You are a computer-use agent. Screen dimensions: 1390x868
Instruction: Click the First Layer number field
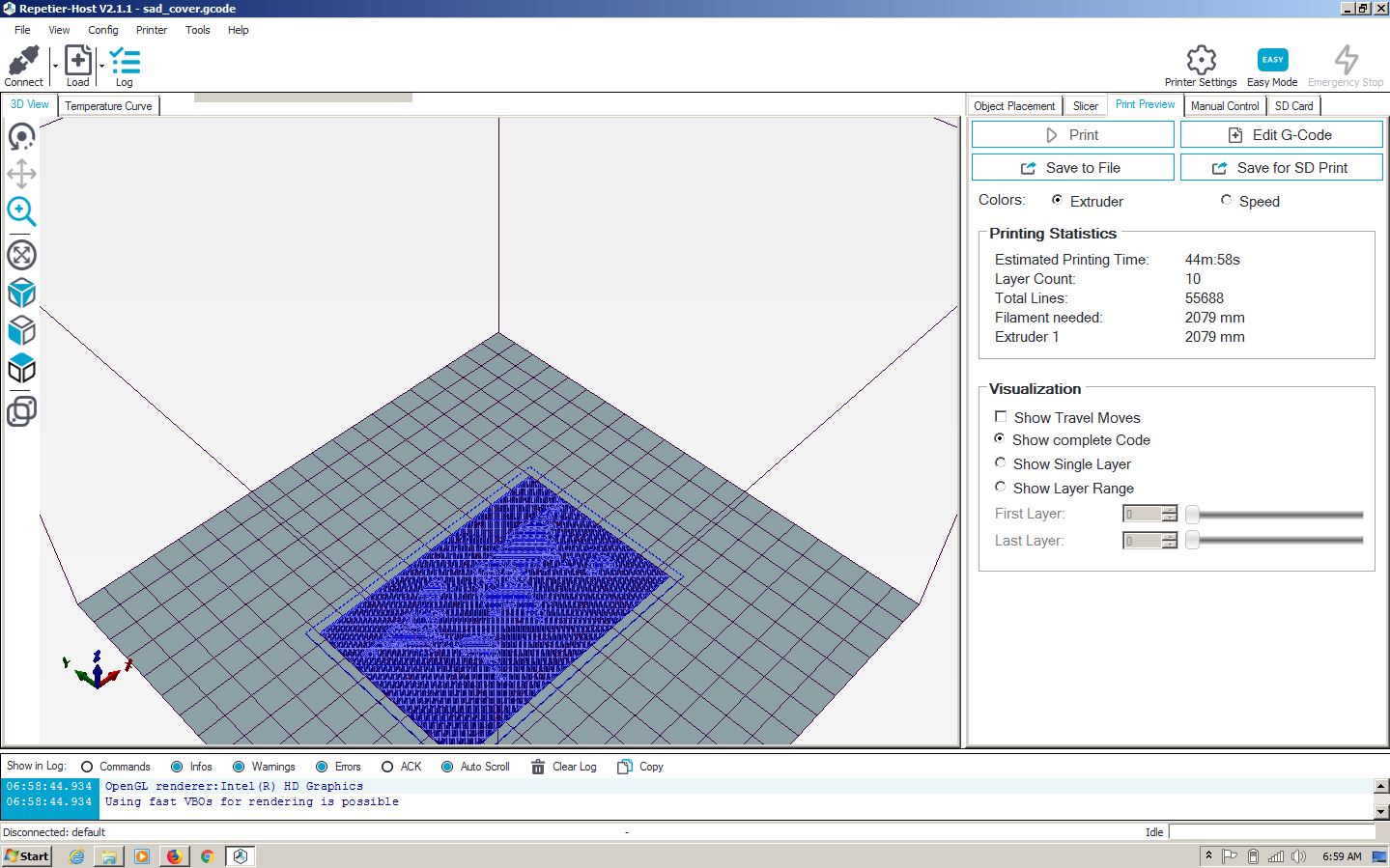pos(1142,514)
